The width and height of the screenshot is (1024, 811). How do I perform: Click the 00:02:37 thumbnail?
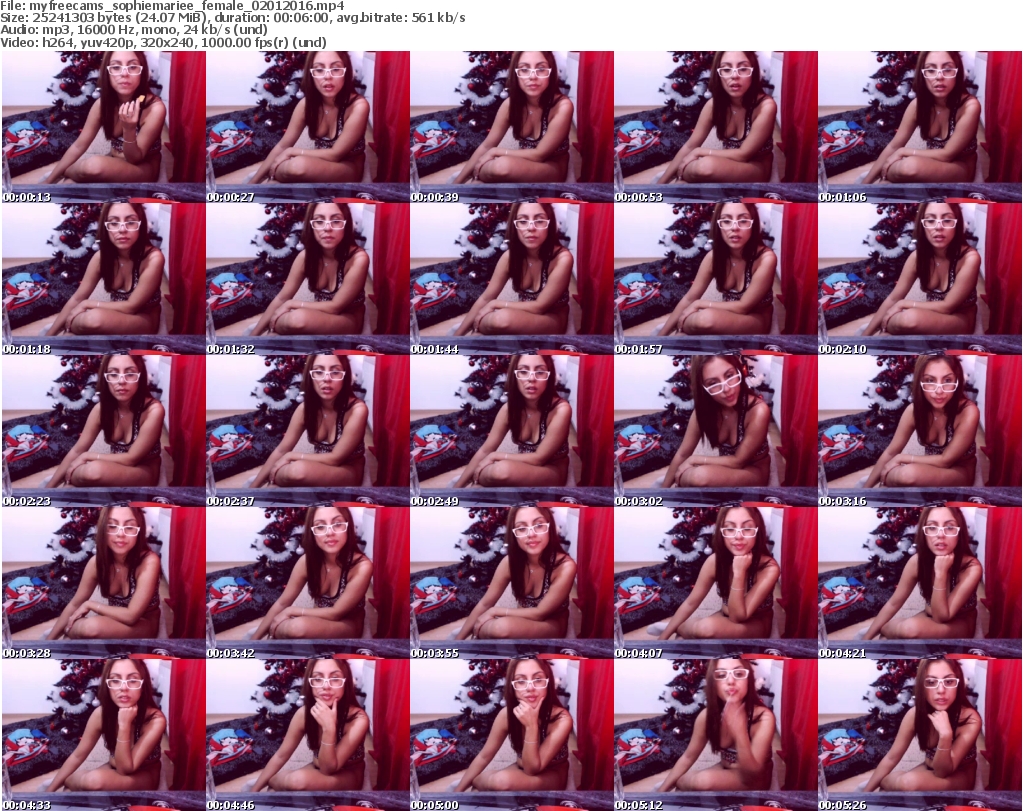coord(308,432)
